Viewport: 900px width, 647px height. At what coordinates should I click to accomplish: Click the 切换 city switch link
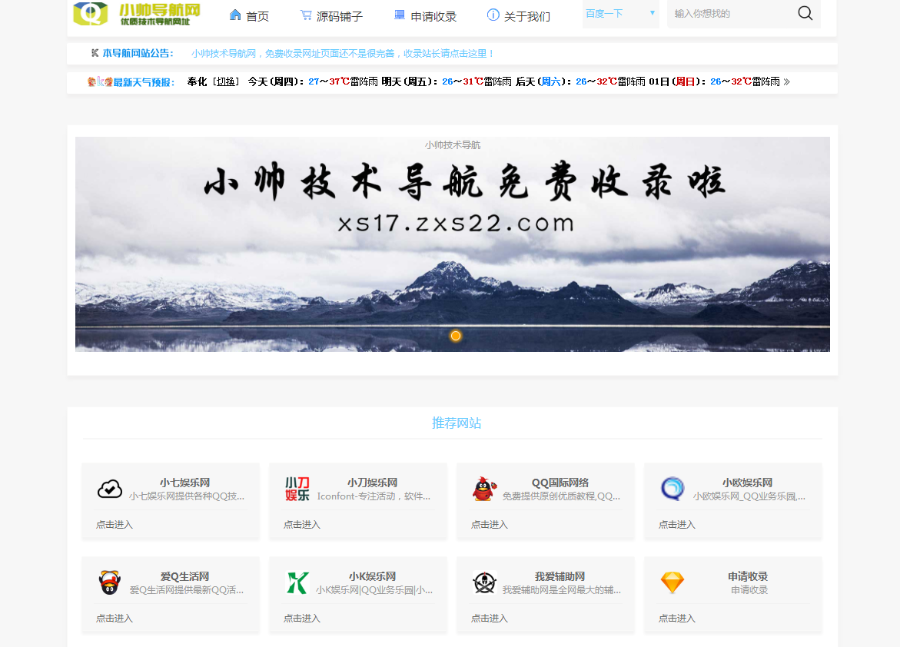pyautogui.click(x=226, y=82)
